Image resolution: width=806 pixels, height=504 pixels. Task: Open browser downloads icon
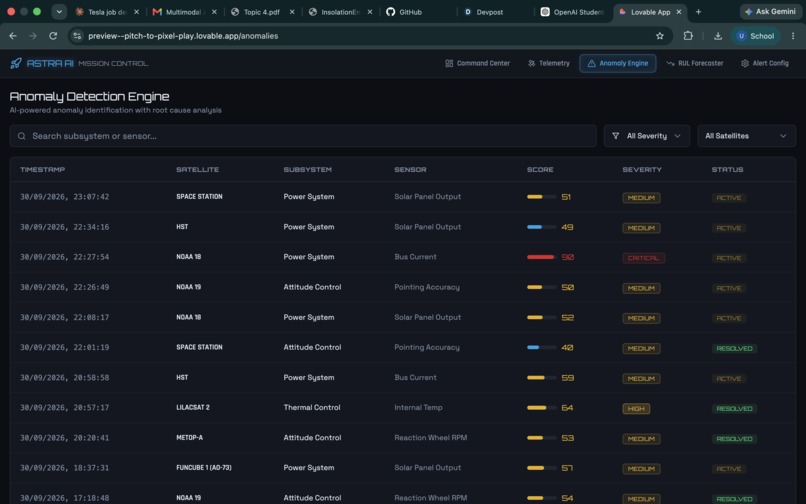coord(718,35)
